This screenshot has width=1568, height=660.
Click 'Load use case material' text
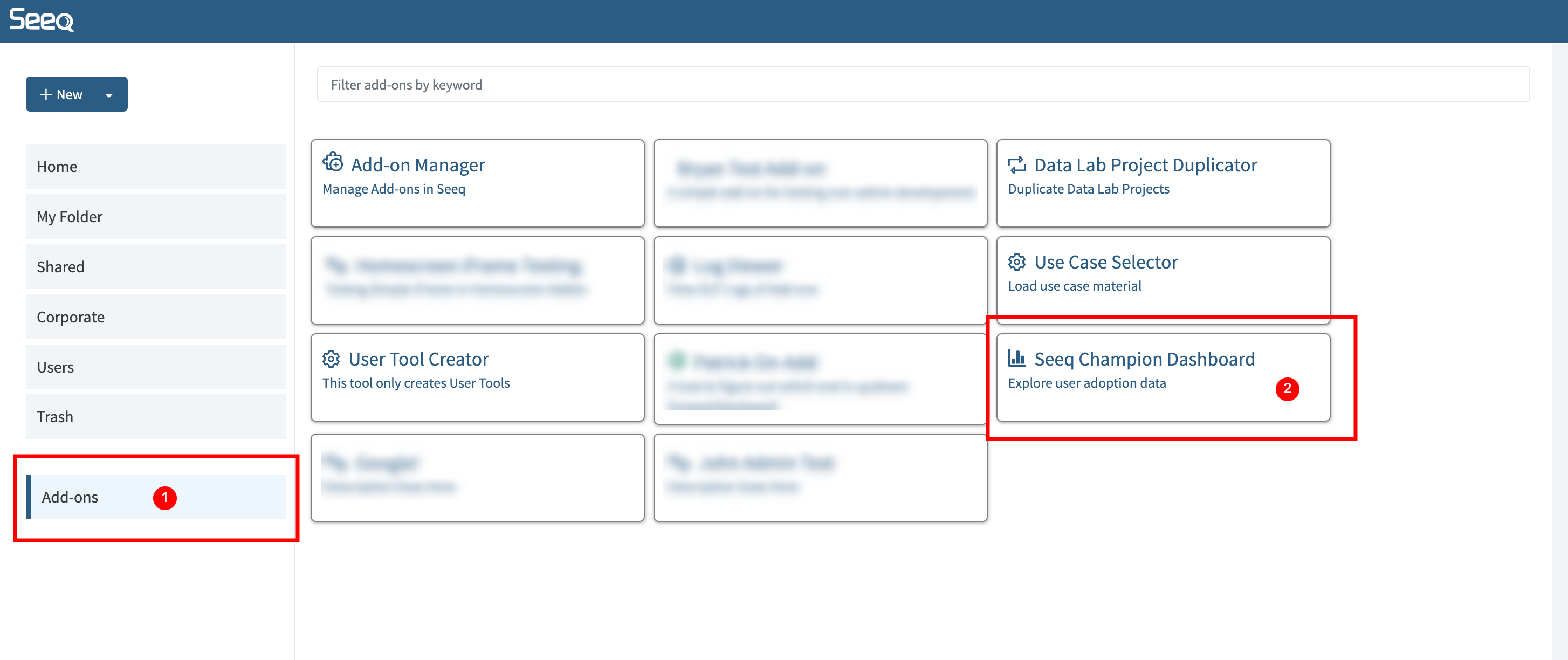click(1074, 286)
